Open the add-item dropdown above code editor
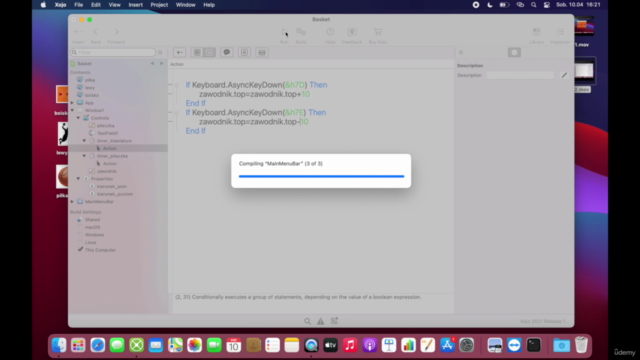This screenshot has height=360, width=640. point(179,52)
